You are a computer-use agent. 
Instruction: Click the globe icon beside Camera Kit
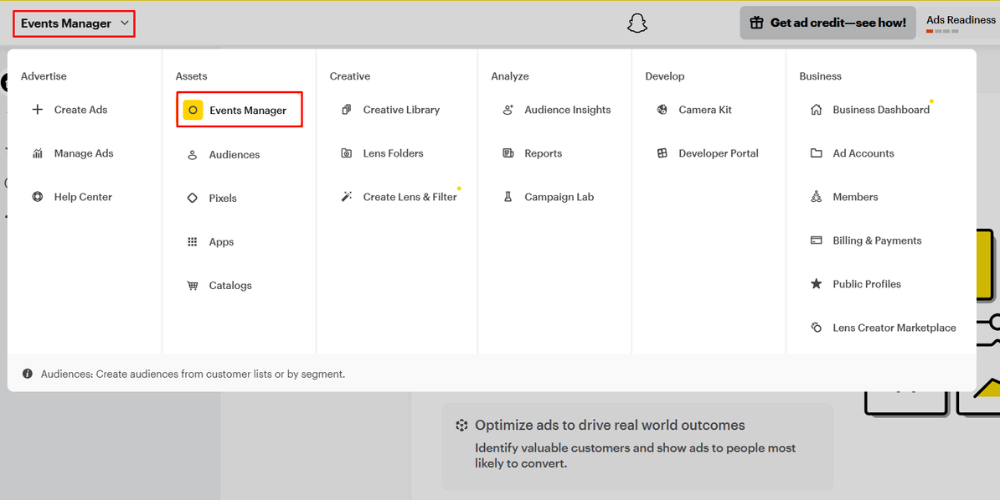(x=662, y=110)
